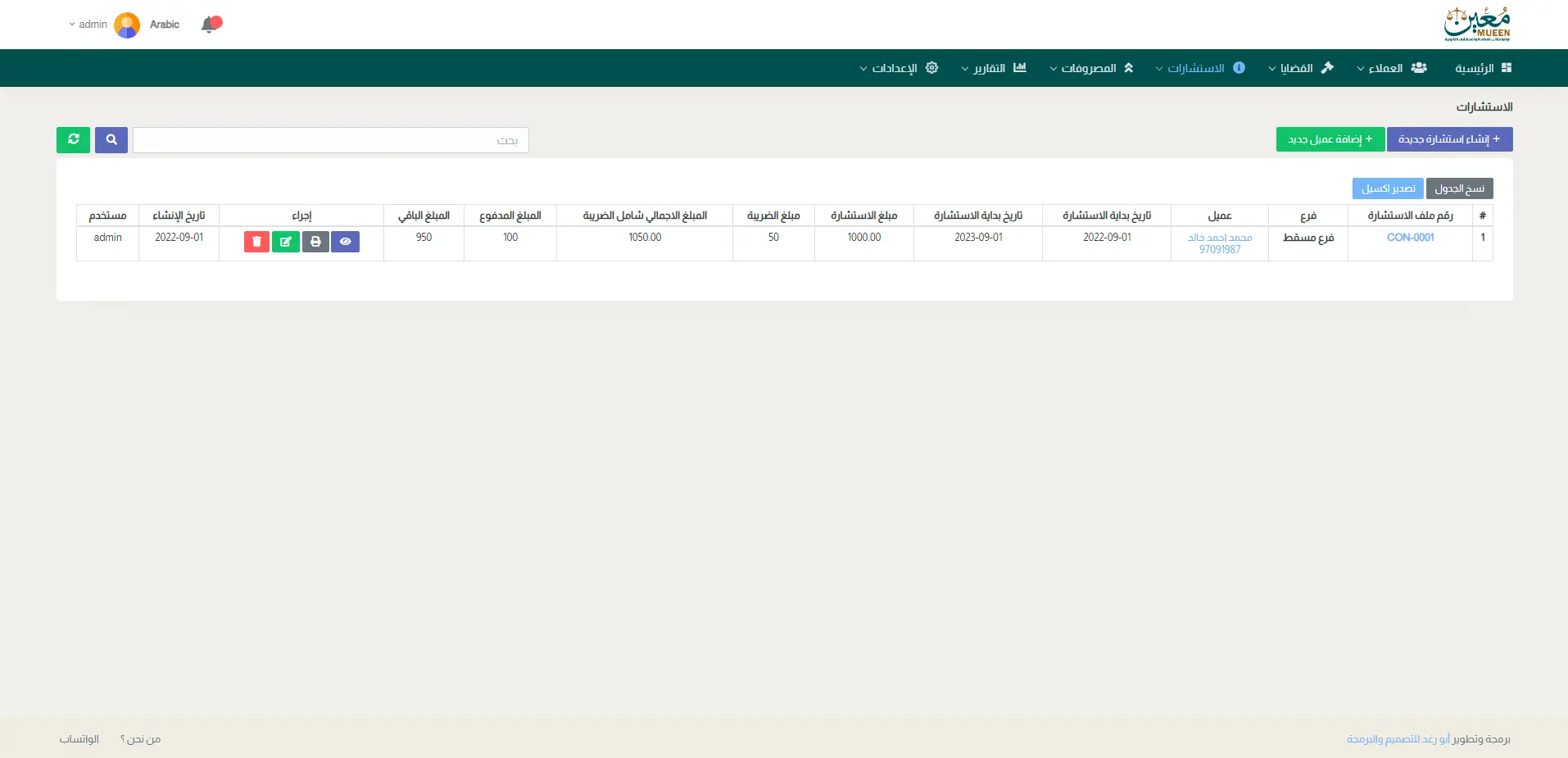1568x758 pixels.
Task: Open consultation file link CON-0001
Action: pyautogui.click(x=1410, y=238)
